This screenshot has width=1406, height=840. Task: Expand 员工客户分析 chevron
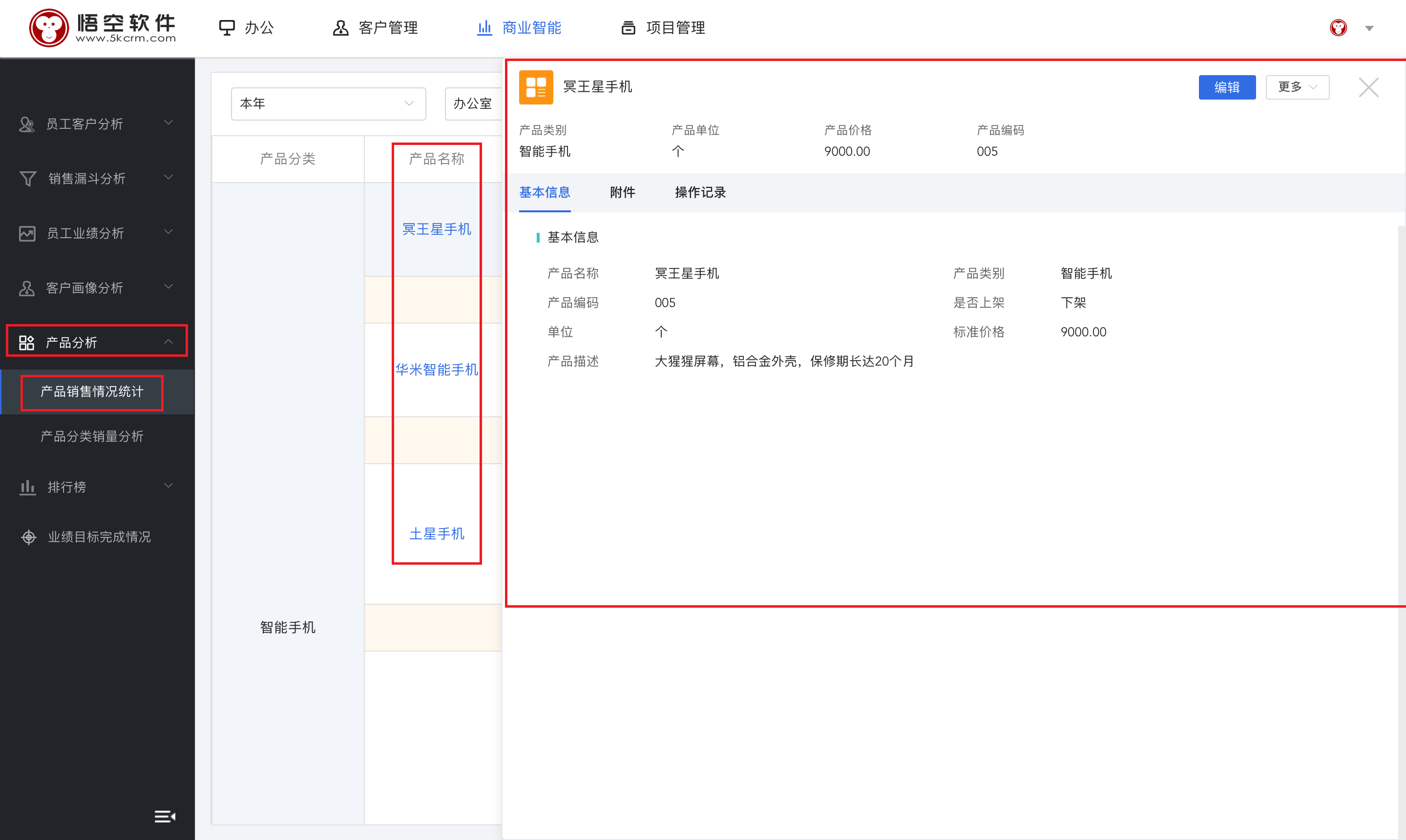pyautogui.click(x=168, y=123)
